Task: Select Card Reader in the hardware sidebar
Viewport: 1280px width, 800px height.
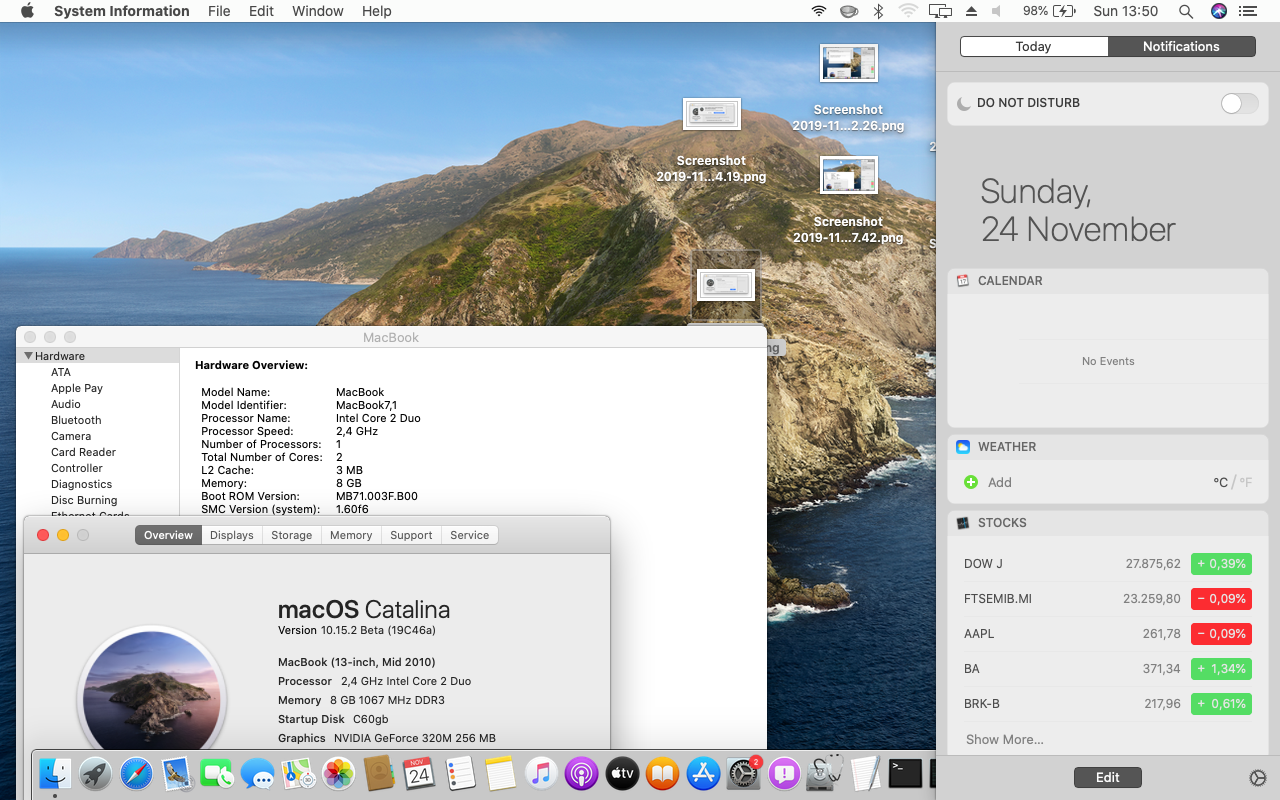Action: 84,452
